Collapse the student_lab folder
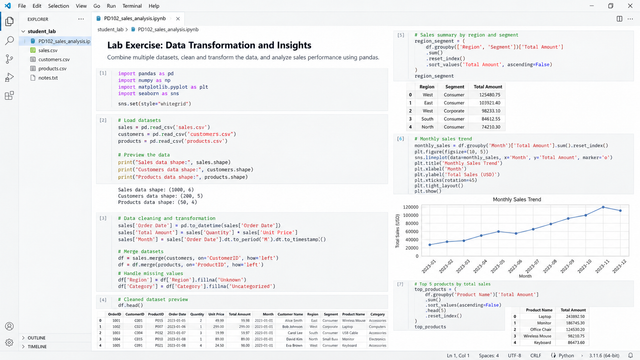The image size is (640, 360). pyautogui.click(x=23, y=31)
